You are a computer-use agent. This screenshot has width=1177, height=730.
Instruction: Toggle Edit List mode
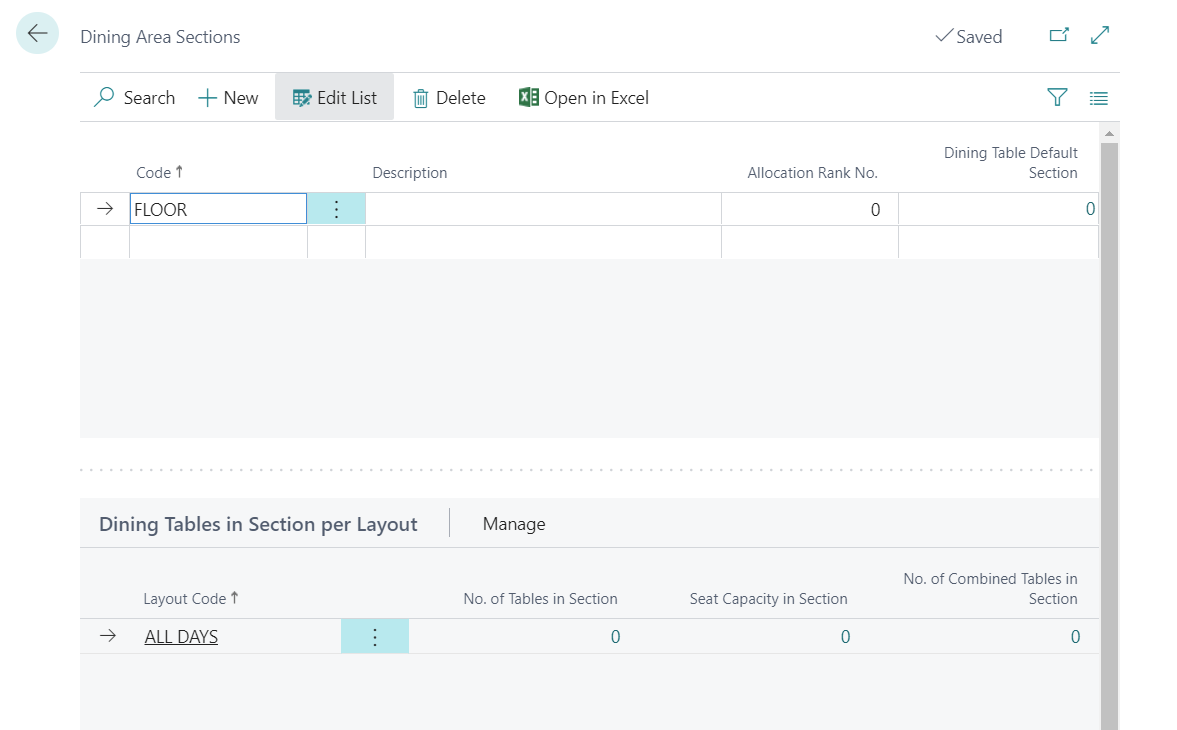click(334, 98)
